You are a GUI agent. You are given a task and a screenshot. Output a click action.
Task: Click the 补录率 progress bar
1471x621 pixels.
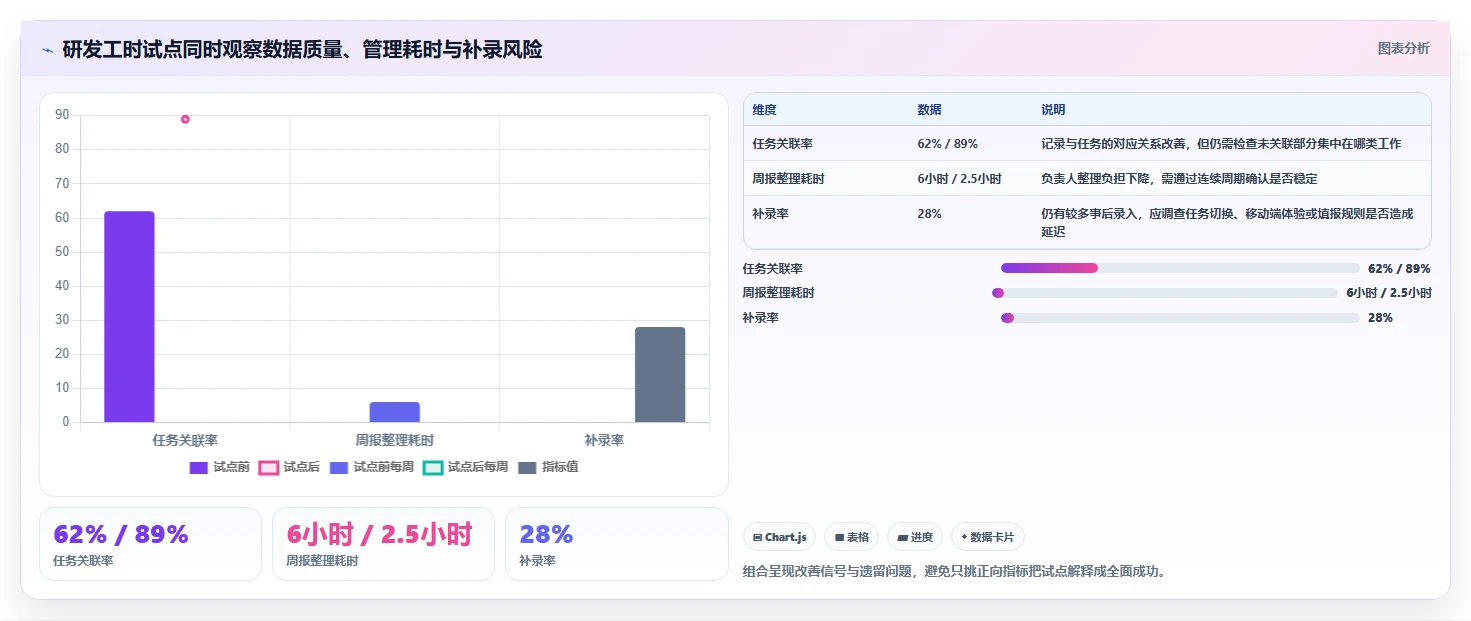1180,318
